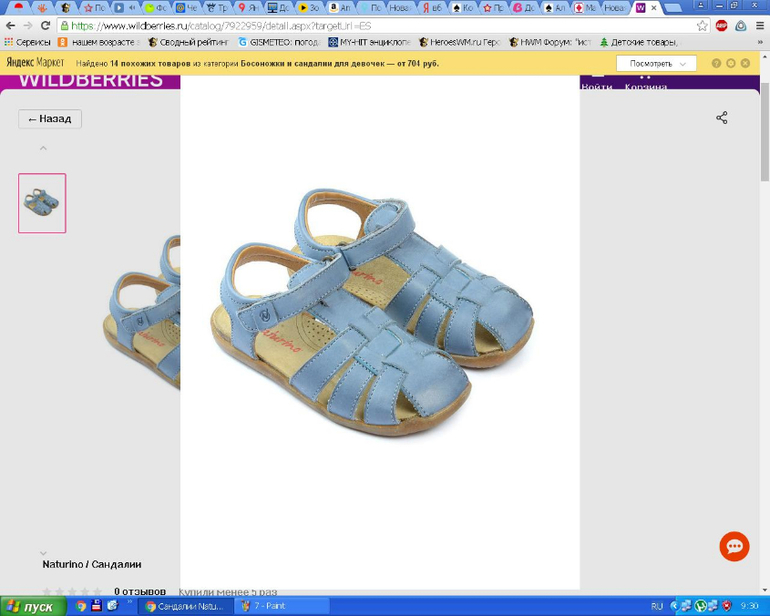Click the browser back arrow
The width and height of the screenshot is (770, 616).
[11, 26]
